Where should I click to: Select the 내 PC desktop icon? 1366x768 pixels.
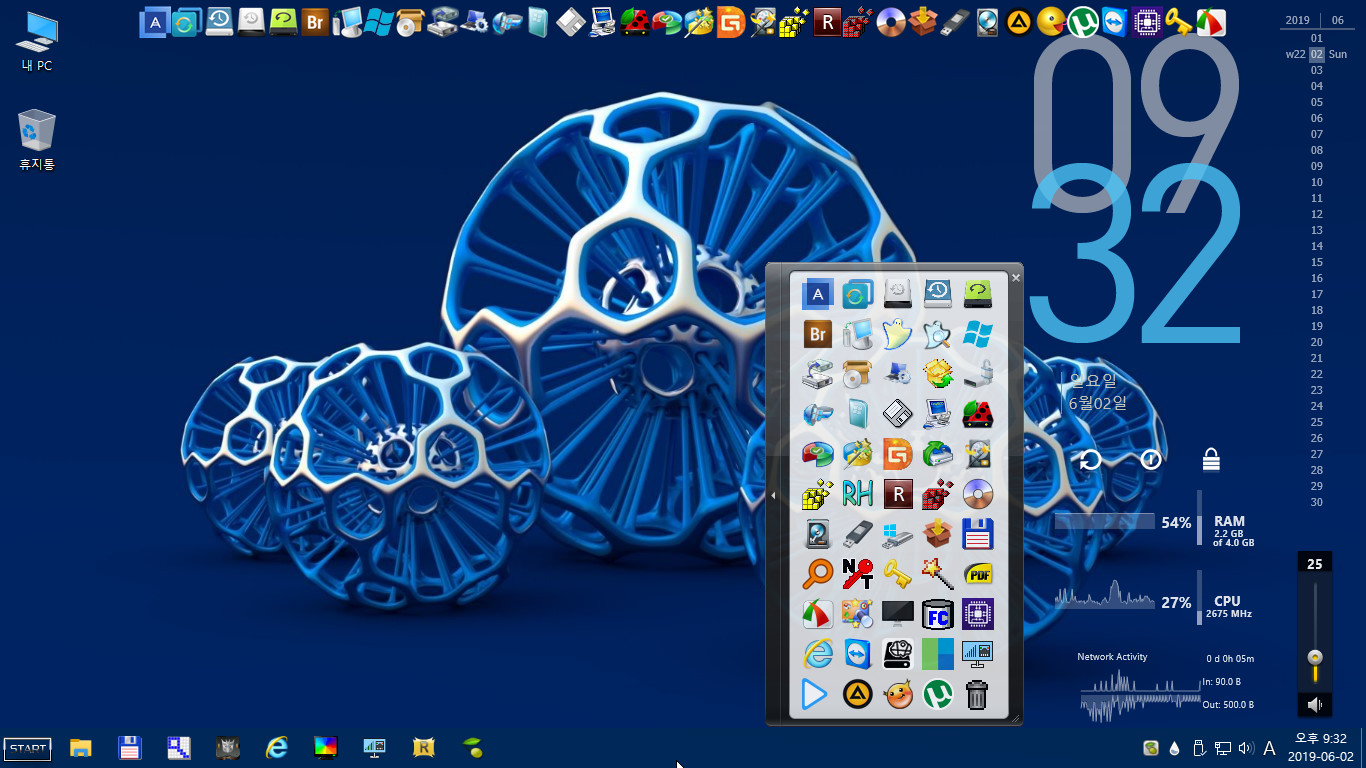pyautogui.click(x=37, y=42)
